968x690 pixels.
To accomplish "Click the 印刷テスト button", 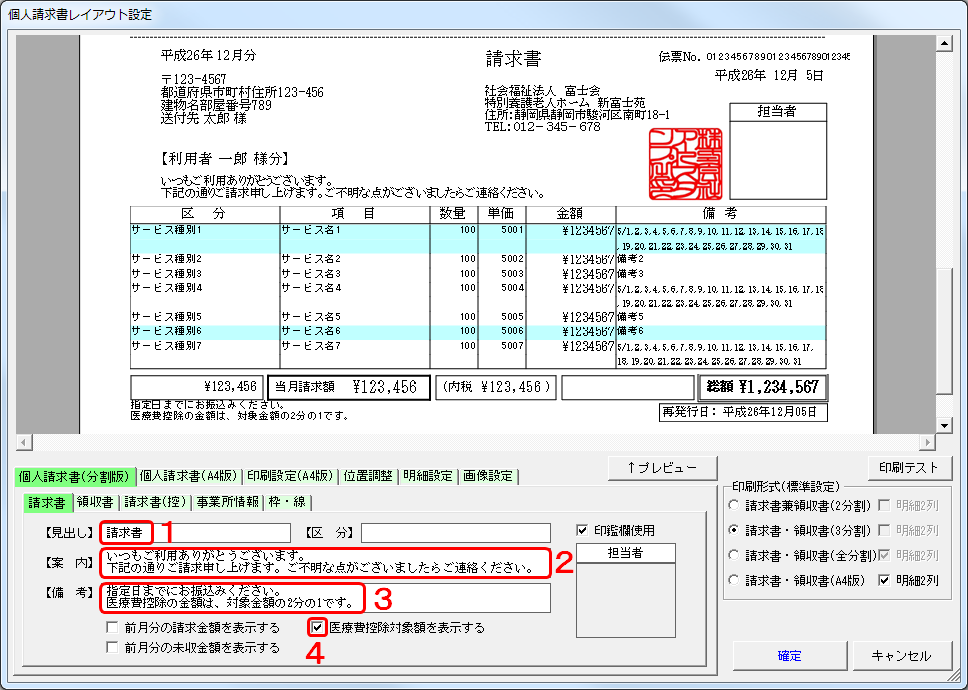I will click(x=908, y=467).
